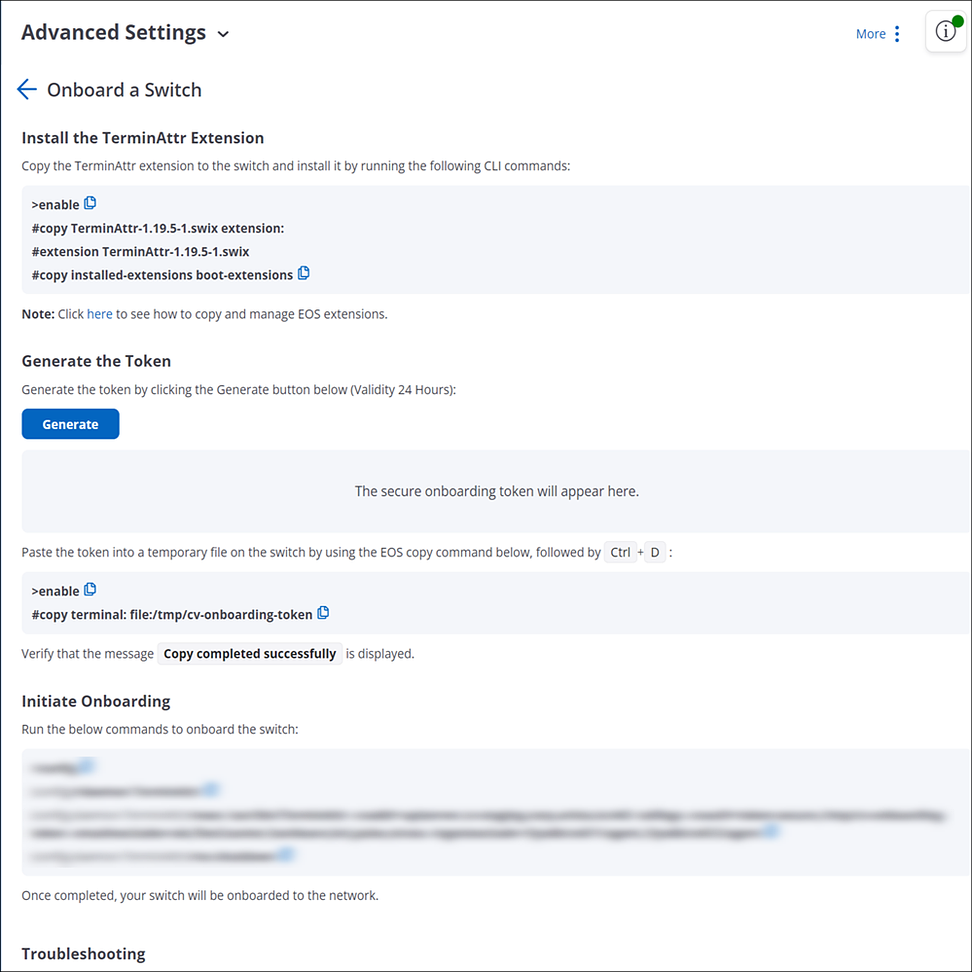Copy the cv-onboarding-token terminal command

[x=323, y=612]
